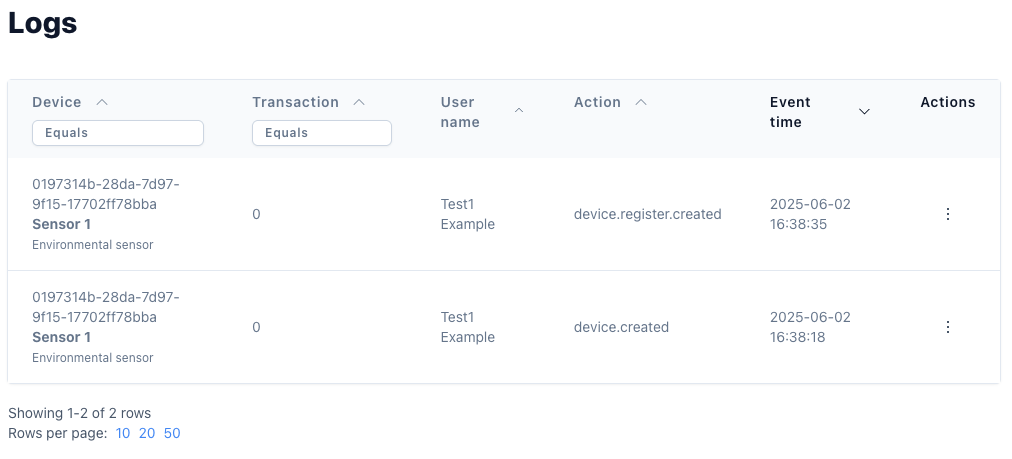Click the Transaction column header label
The height and width of the screenshot is (459, 1012).
click(x=296, y=102)
